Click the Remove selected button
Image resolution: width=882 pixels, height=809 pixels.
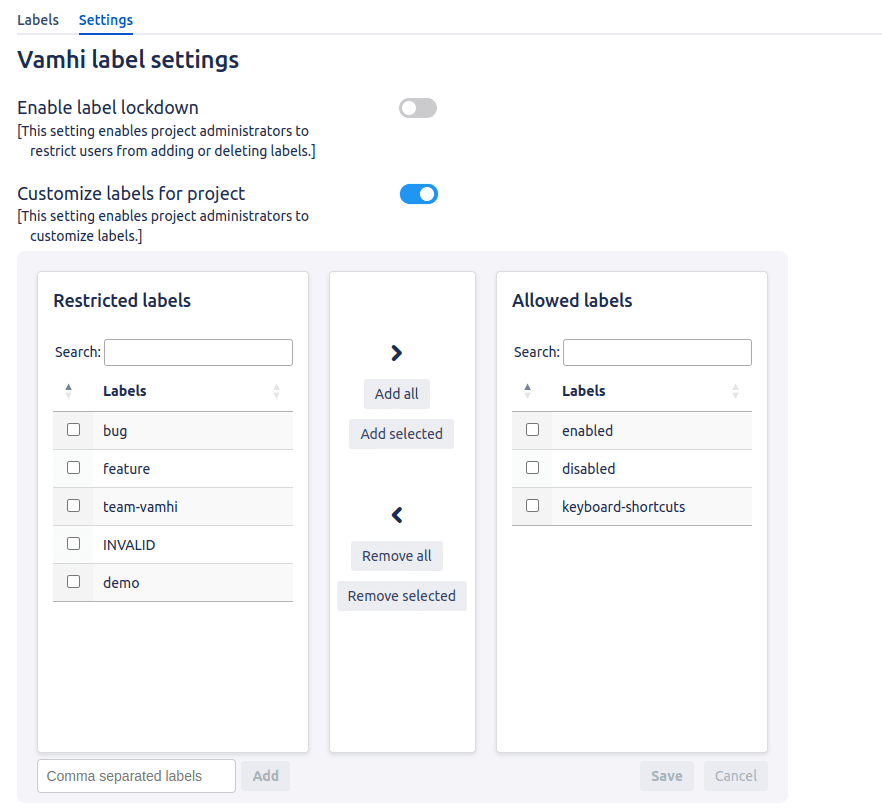[x=402, y=596]
